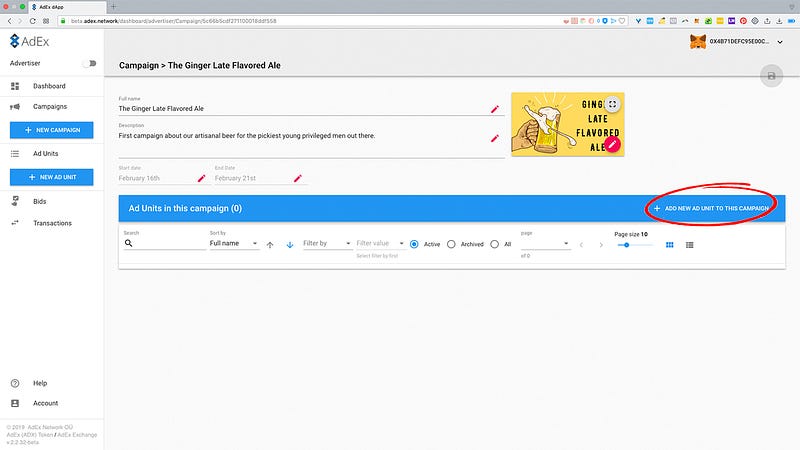Screen dimensions: 800x450
Task: Select the AdEx dApp browser tab
Action: tap(66, 7)
